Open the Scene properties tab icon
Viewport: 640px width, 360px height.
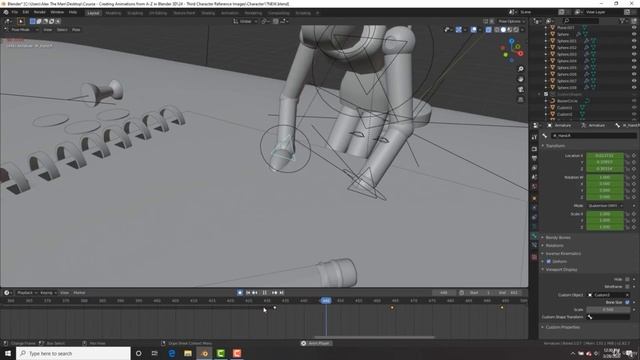(534, 177)
